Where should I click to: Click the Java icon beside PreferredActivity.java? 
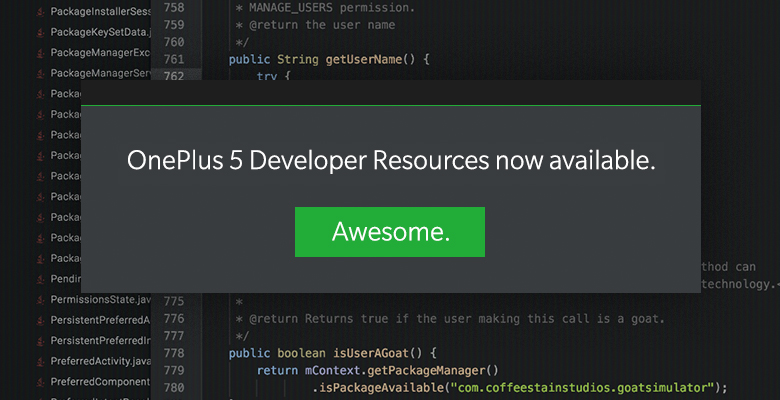pos(40,362)
